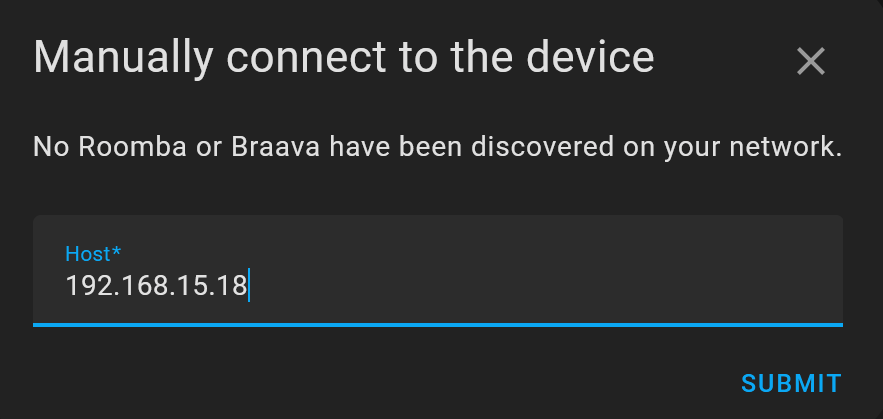Click the last octet '18' of the host
Screen dimensions: 883x419
235,287
